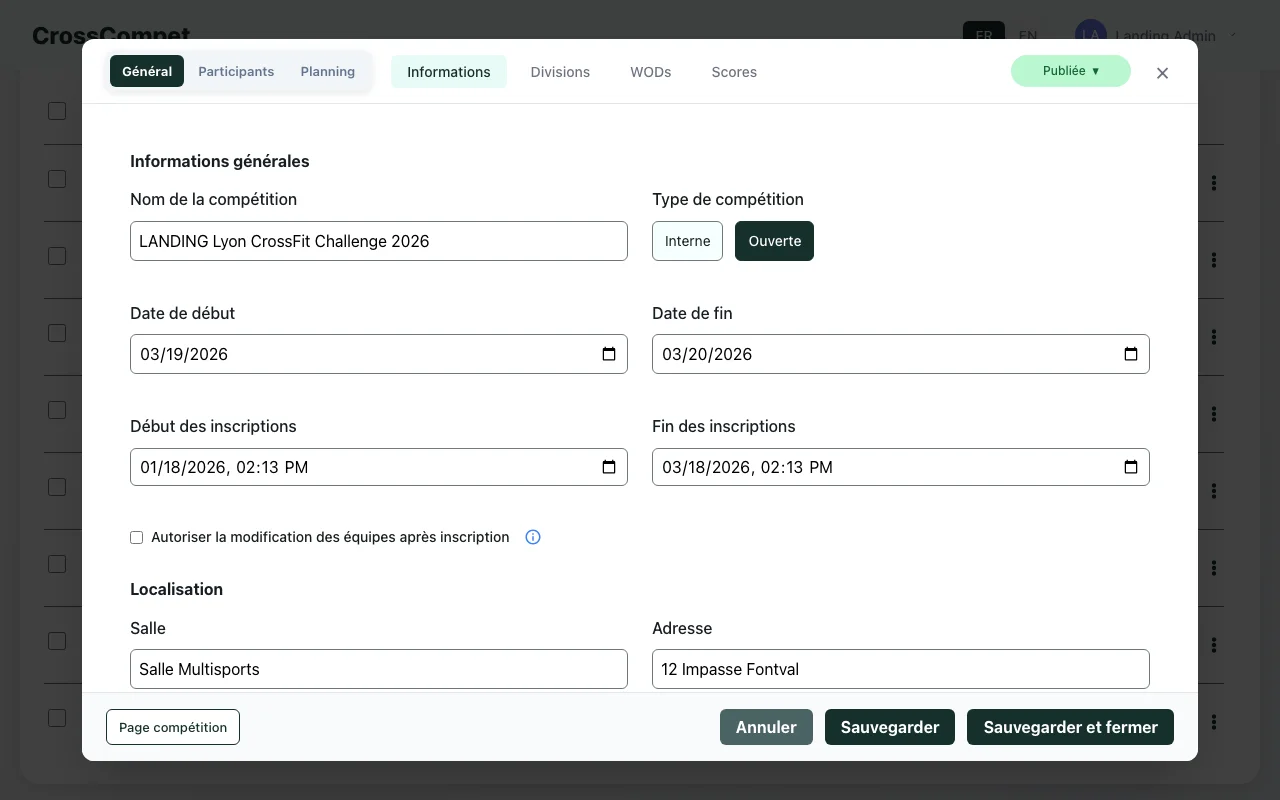Open the Divisions tab
Image resolution: width=1280 pixels, height=800 pixels.
coord(560,72)
